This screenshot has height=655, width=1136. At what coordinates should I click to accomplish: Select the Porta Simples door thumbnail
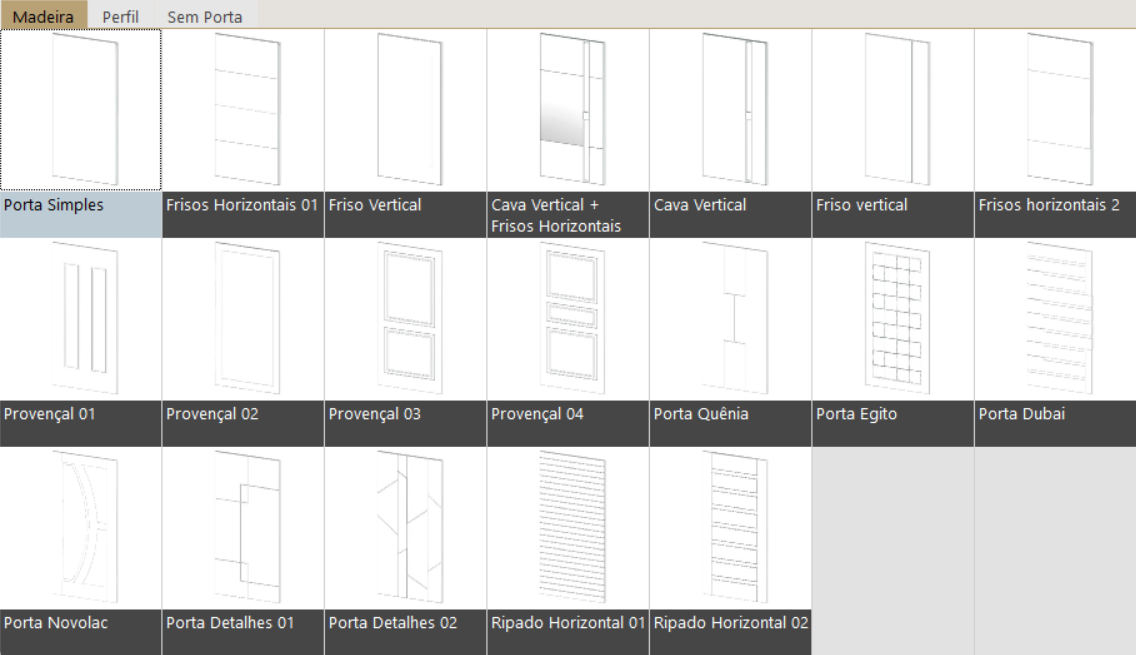coord(81,109)
